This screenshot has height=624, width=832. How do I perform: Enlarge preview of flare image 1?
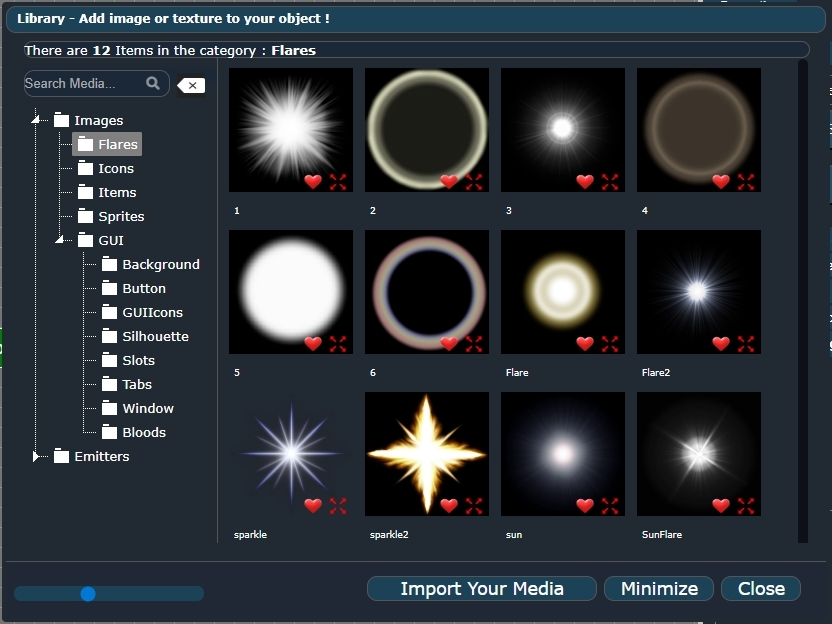(x=338, y=182)
